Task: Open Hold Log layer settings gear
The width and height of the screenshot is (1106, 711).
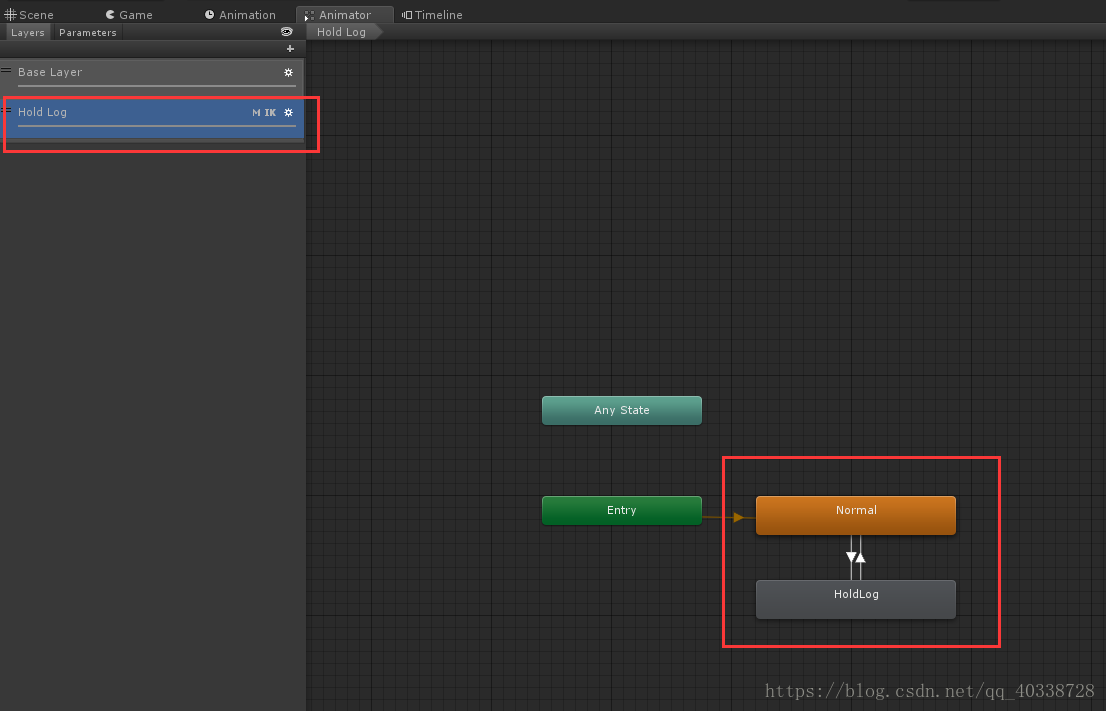Action: click(x=288, y=112)
